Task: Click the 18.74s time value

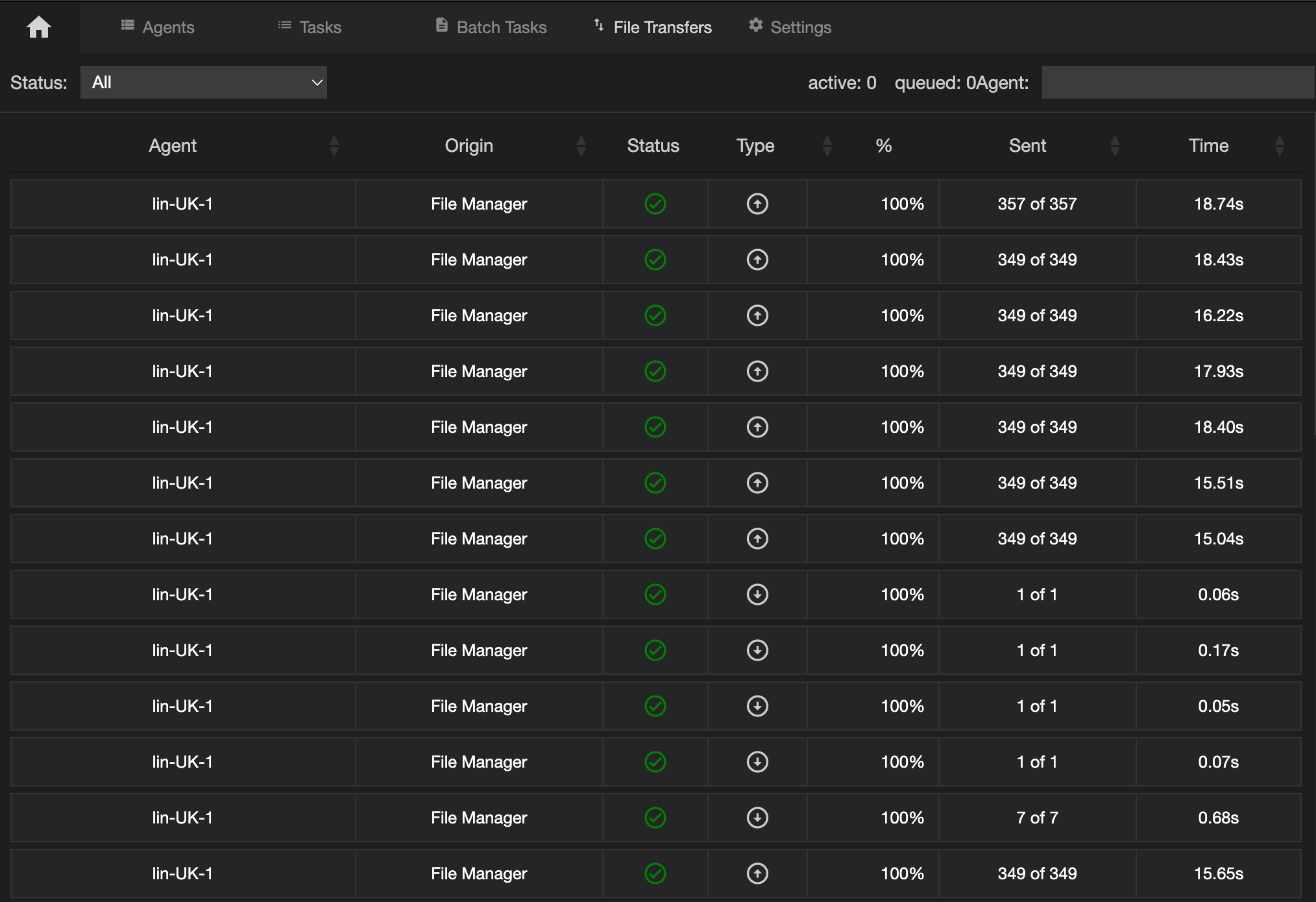Action: pyautogui.click(x=1219, y=204)
